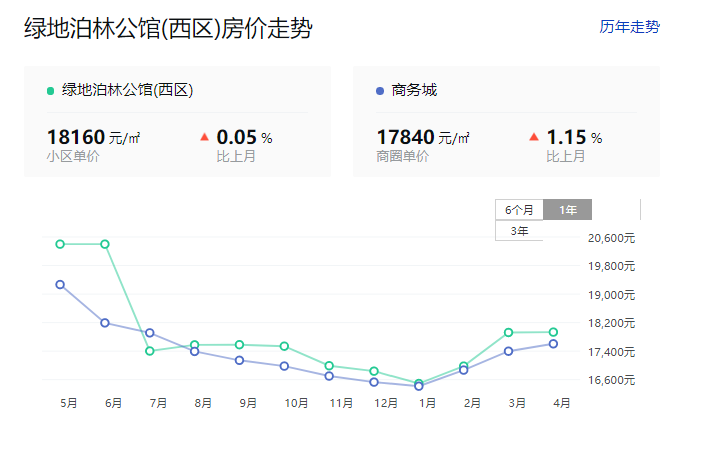Click the 0.05 % change value
Screen dimensions: 701x452
coord(245,137)
